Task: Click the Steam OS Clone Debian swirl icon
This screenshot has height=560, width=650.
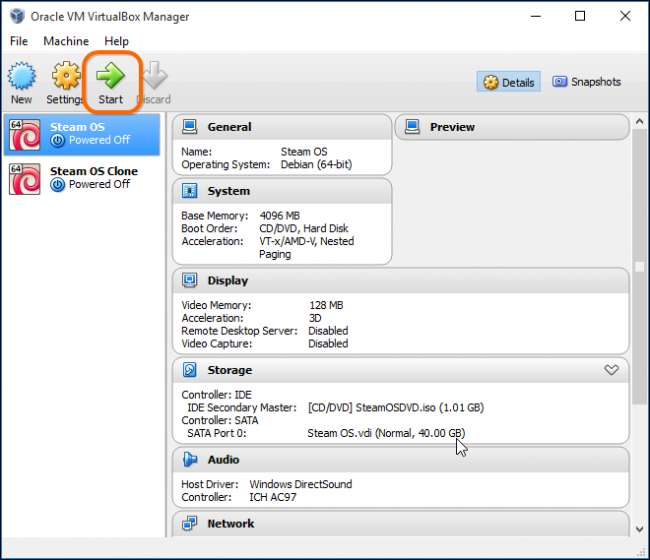Action: pos(24,179)
